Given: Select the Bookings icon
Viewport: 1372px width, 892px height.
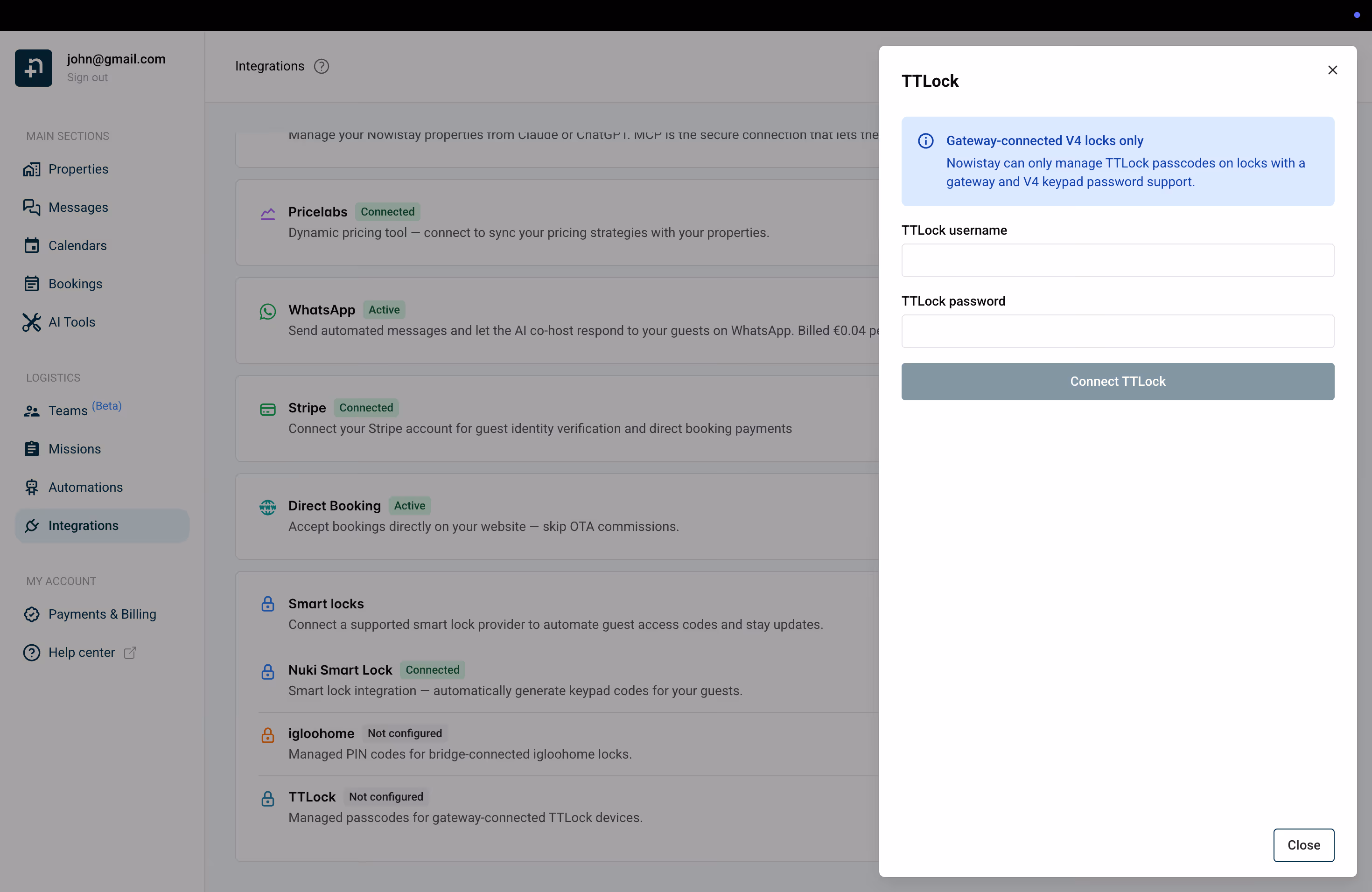Looking at the screenshot, I should (x=32, y=284).
